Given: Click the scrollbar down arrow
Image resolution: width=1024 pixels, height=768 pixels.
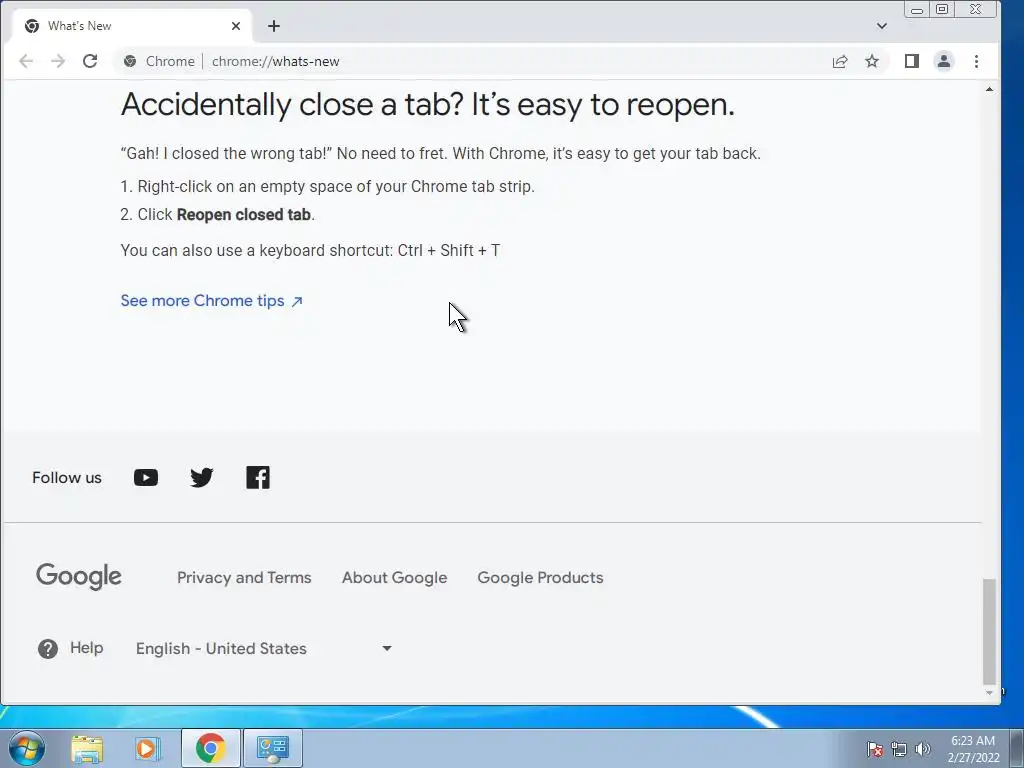Looking at the screenshot, I should [989, 692].
